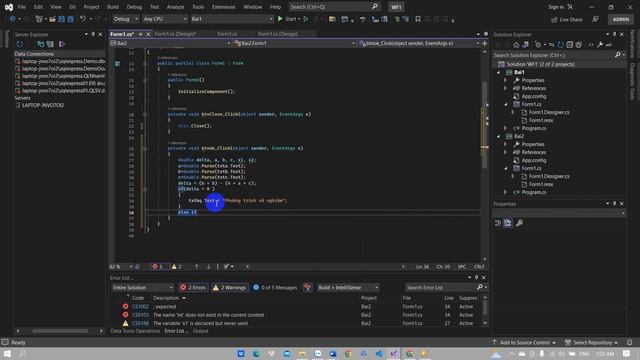Switch to the Form1.cs [Design]* tab
This screenshot has height=360, width=640.
[176, 34]
